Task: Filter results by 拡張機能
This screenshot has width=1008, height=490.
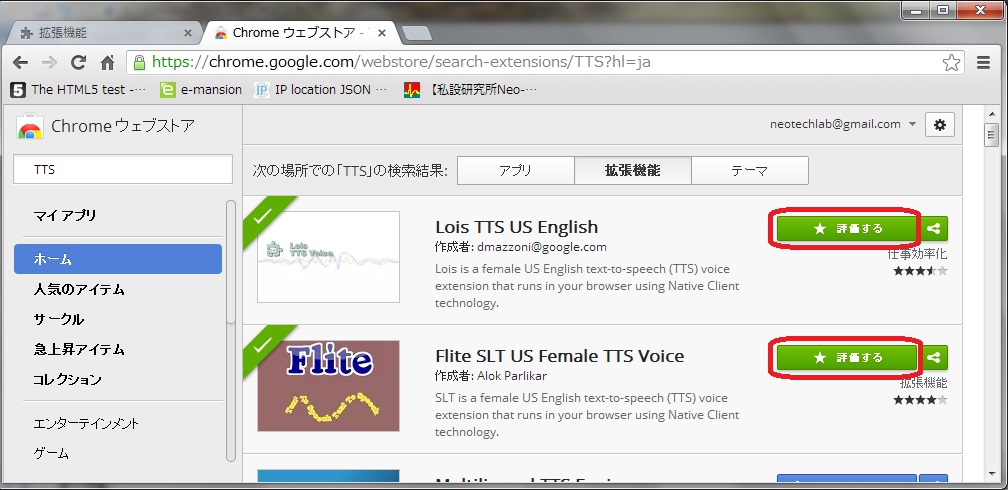Action: point(633,170)
